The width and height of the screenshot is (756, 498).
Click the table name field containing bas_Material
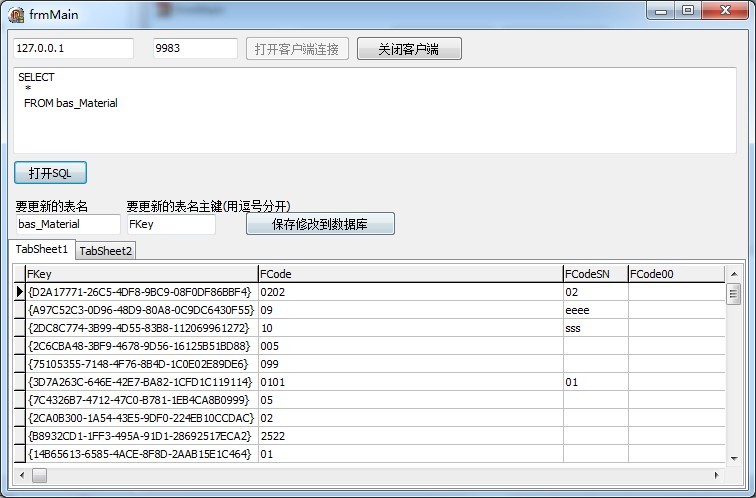tap(68, 224)
